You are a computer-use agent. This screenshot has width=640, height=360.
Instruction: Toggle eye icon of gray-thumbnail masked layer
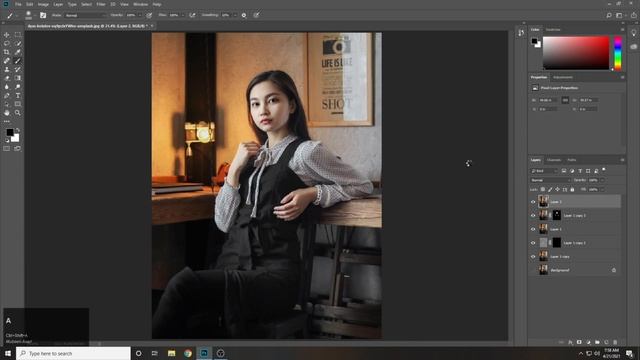[533, 243]
